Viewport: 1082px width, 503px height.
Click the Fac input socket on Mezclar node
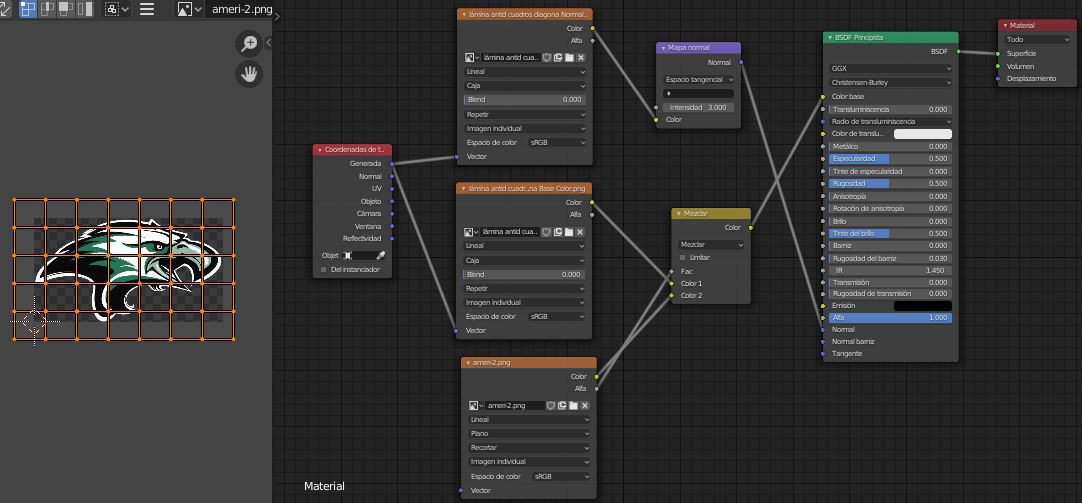click(671, 271)
